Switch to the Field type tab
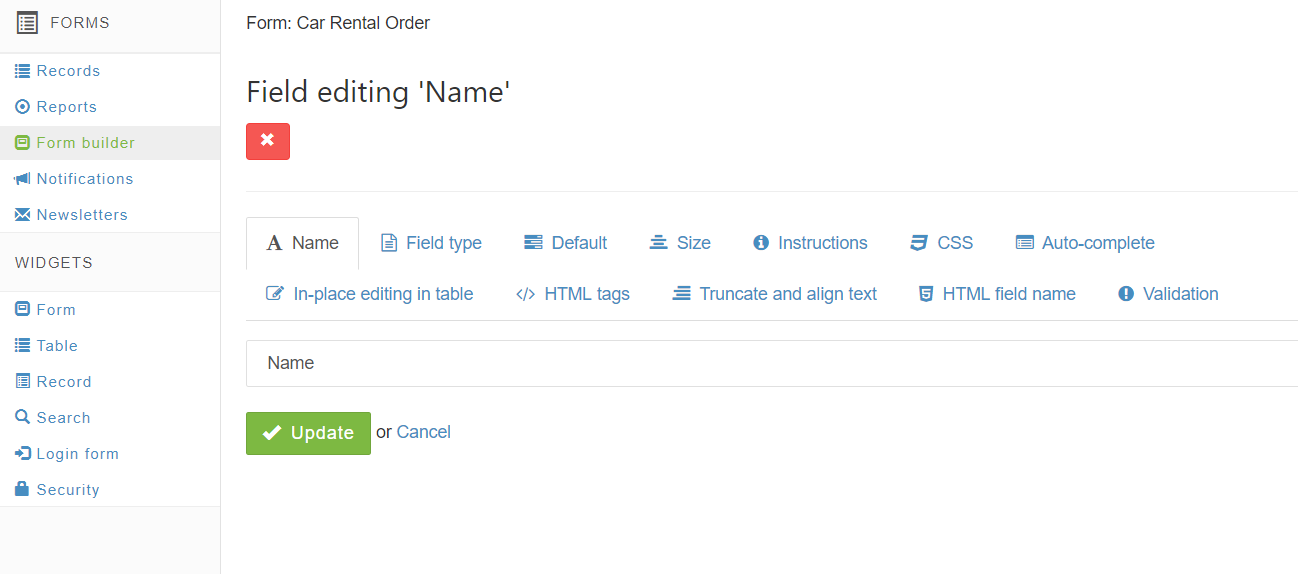The width and height of the screenshot is (1298, 574). (431, 243)
